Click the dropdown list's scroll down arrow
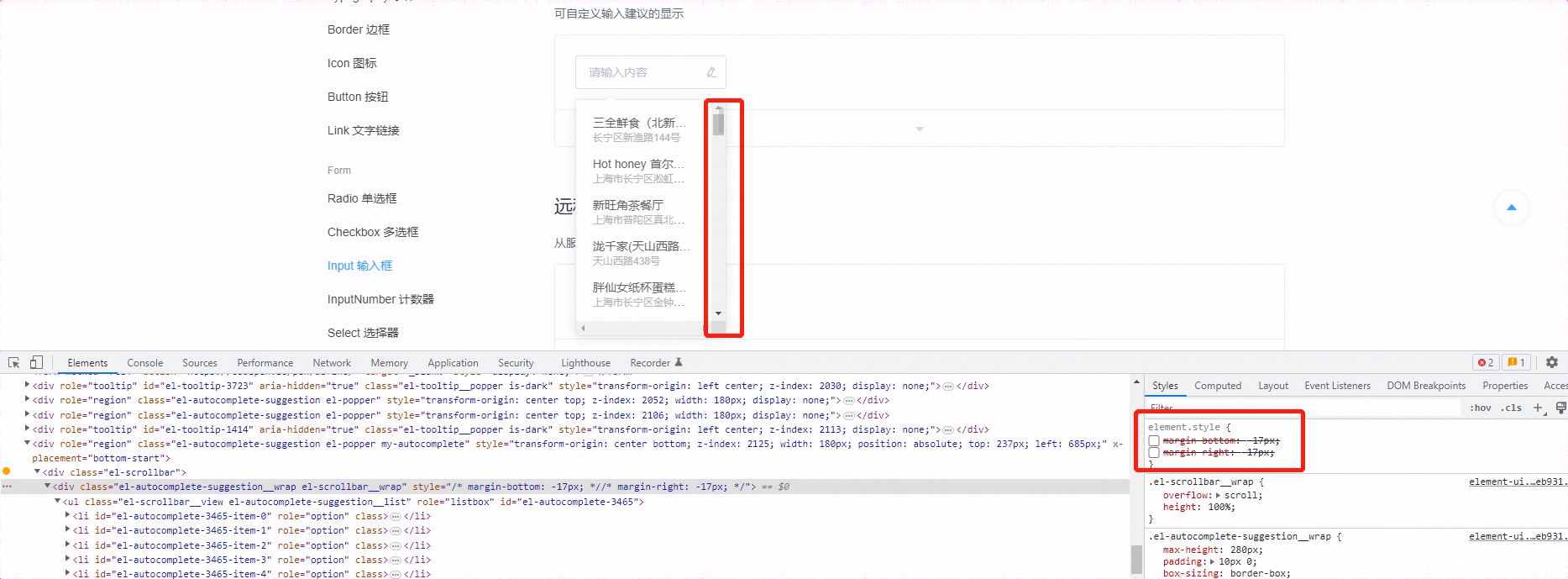1568x579 pixels. (x=718, y=313)
